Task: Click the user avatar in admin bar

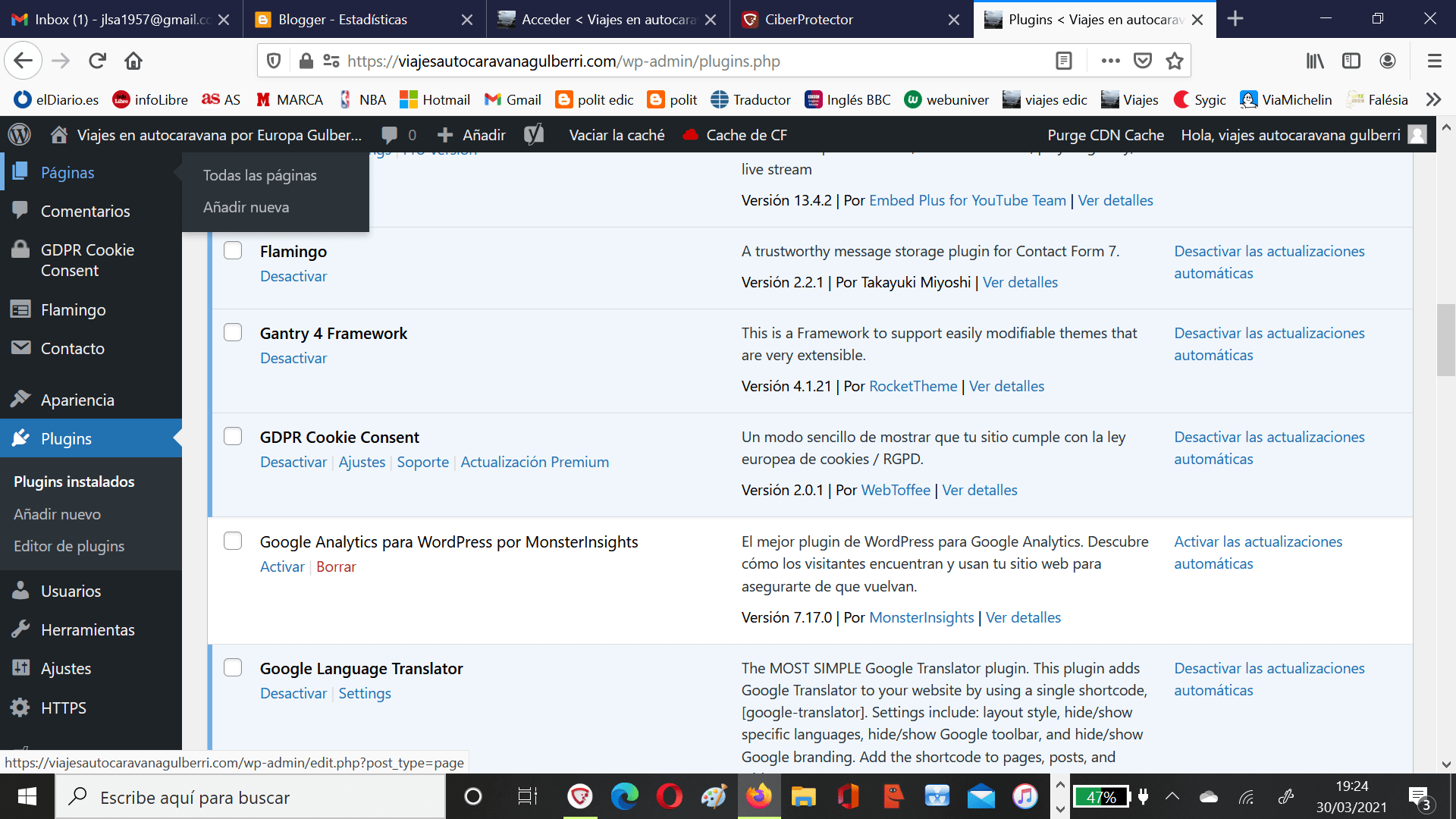Action: (x=1417, y=135)
